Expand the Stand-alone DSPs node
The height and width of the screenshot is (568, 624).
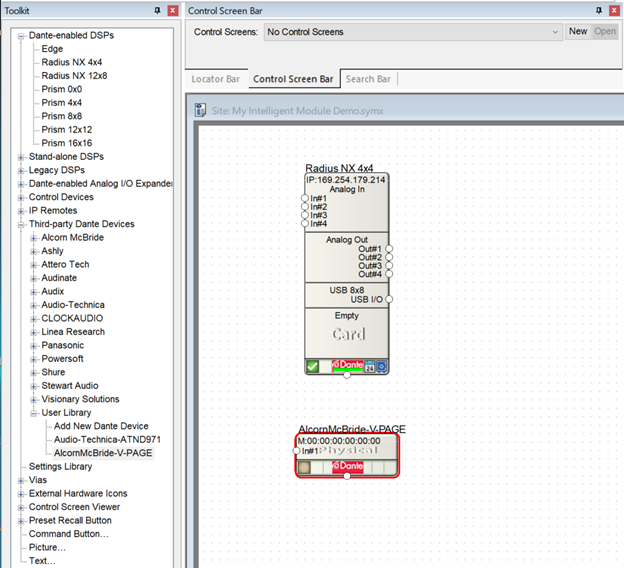click(21, 157)
